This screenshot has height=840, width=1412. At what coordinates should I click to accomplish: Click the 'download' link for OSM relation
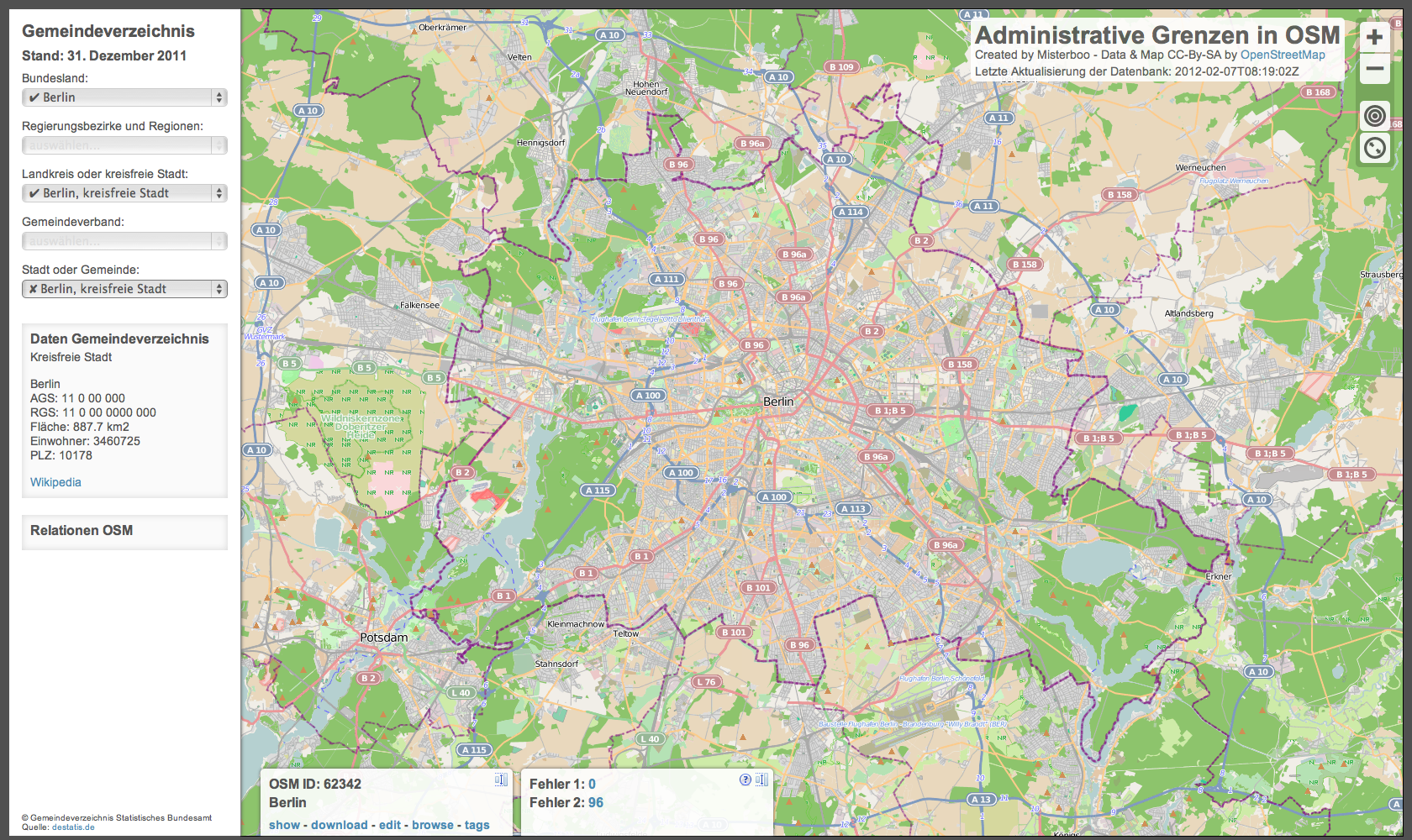point(339,825)
